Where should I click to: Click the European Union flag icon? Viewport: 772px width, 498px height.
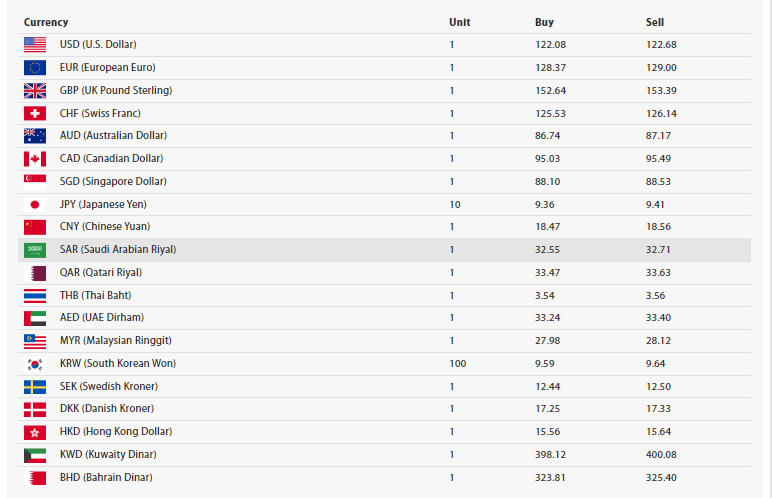point(35,67)
